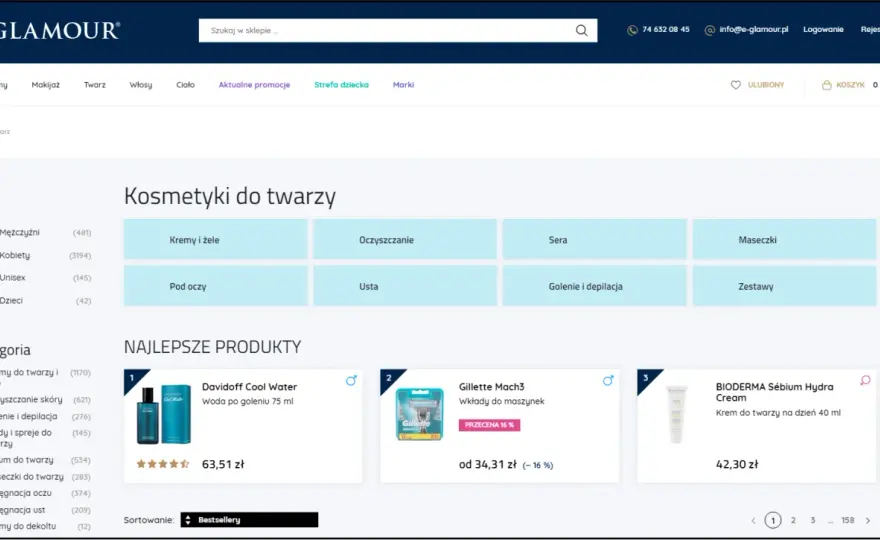Click the GLAMOUR logo
Image resolution: width=880 pixels, height=540 pixels.
(59, 30)
